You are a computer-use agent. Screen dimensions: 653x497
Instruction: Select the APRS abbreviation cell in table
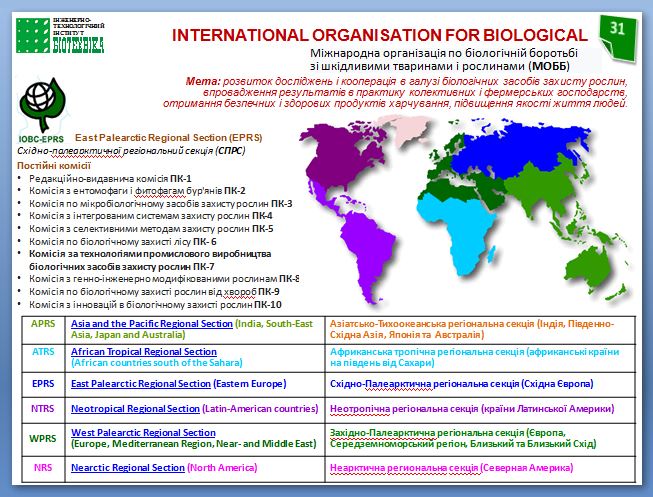(x=43, y=324)
